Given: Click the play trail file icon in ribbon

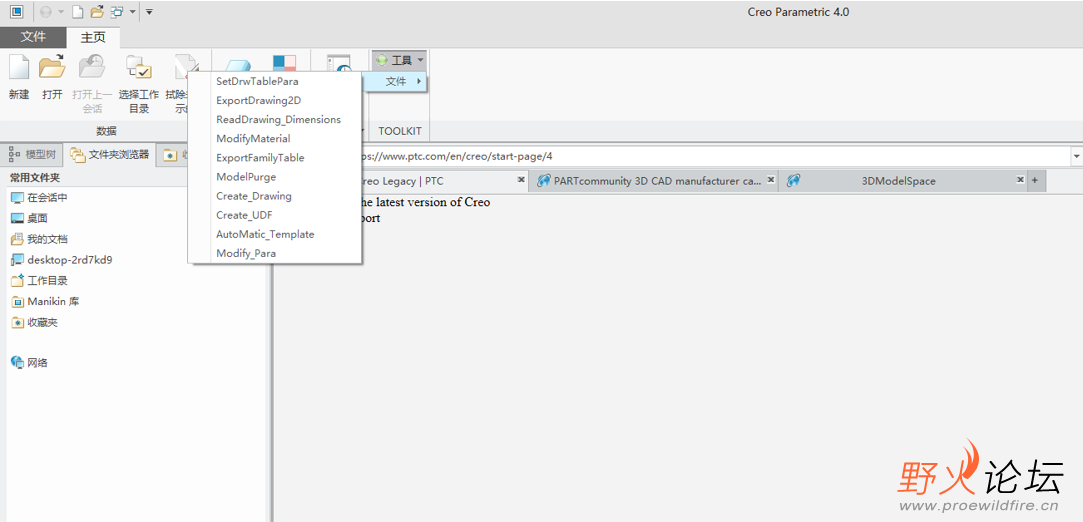Looking at the screenshot, I should tap(340, 64).
